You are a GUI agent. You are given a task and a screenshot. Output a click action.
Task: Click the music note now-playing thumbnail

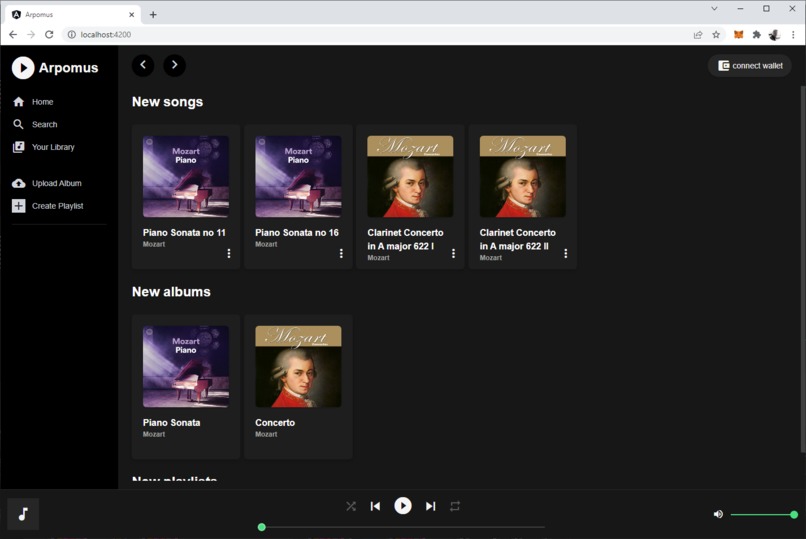(23, 514)
